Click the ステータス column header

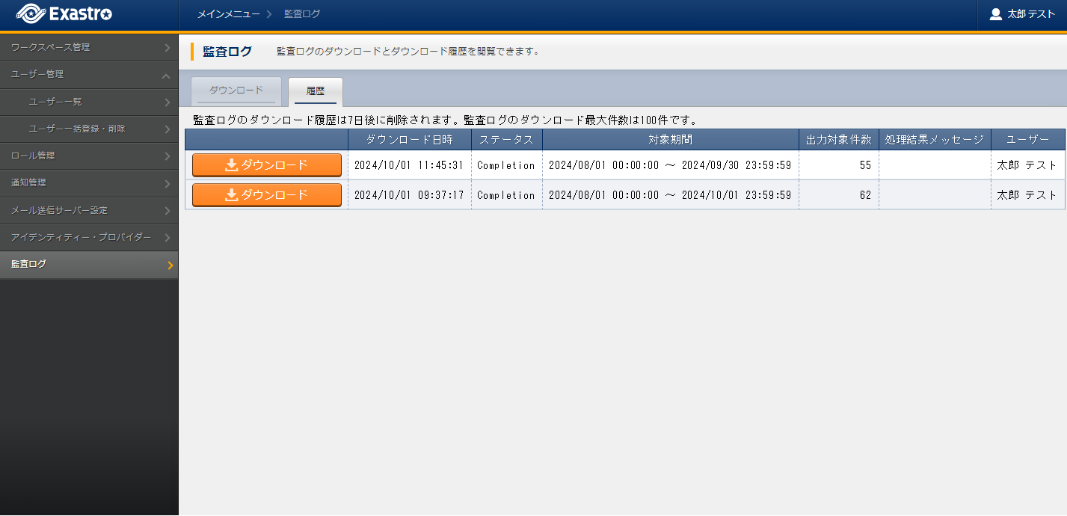[506, 139]
